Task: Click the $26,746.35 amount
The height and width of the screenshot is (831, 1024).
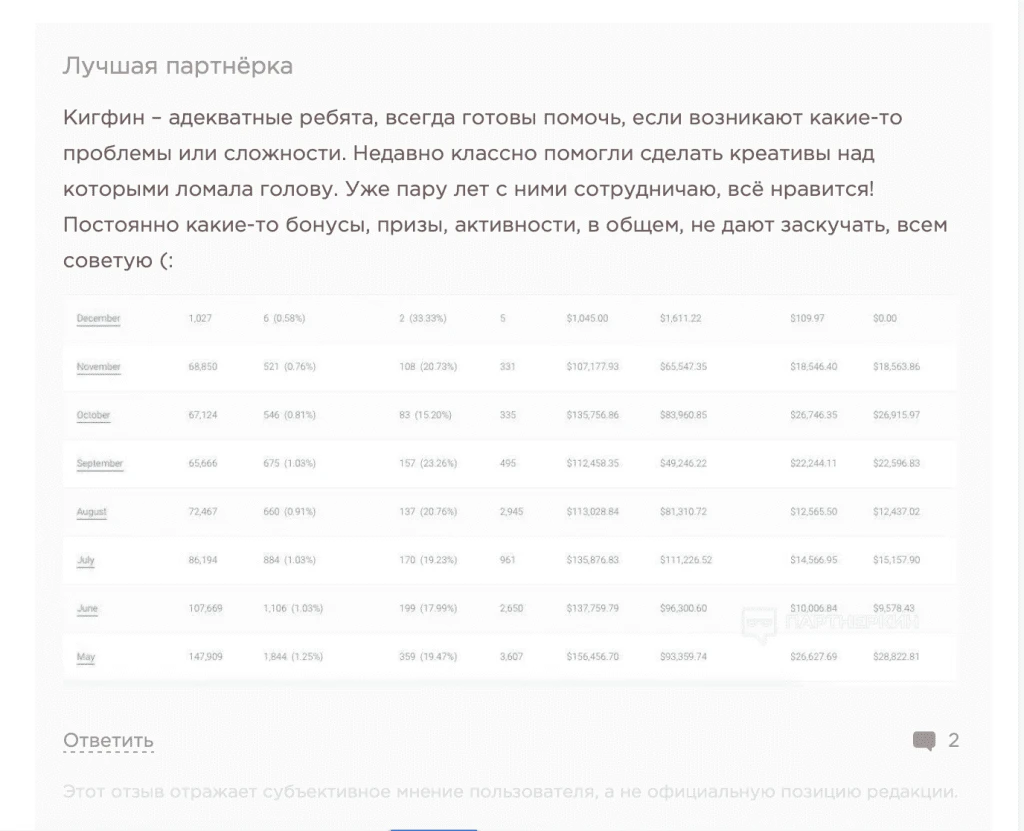Action: 814,415
